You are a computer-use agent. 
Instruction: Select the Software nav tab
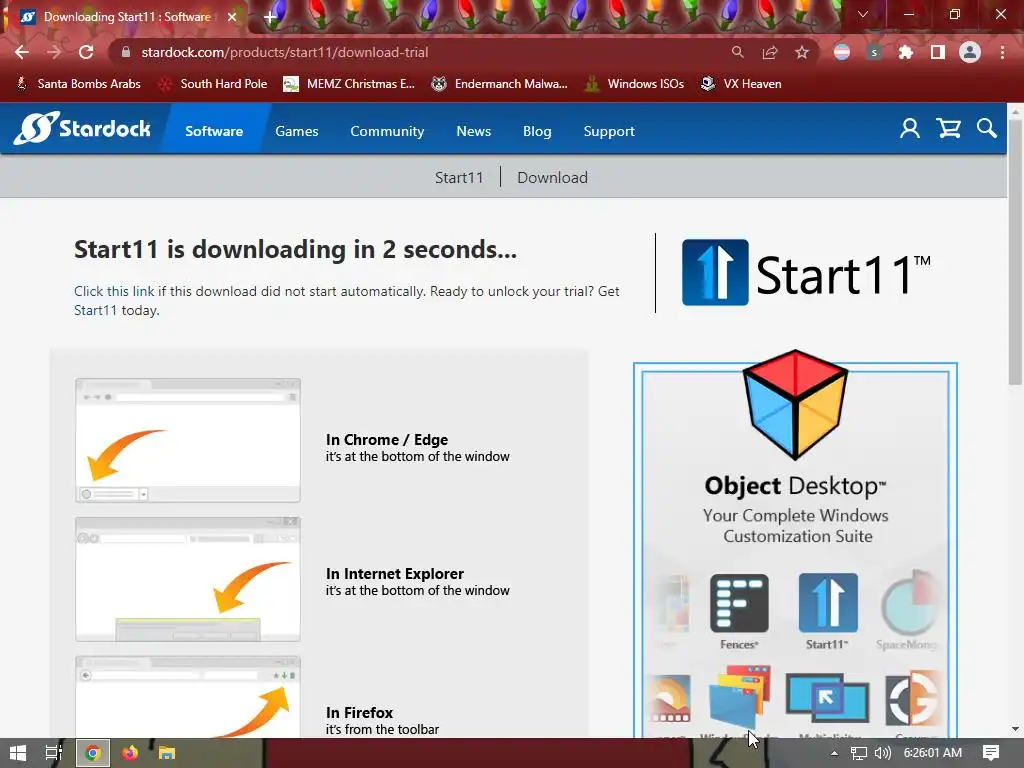coord(214,131)
